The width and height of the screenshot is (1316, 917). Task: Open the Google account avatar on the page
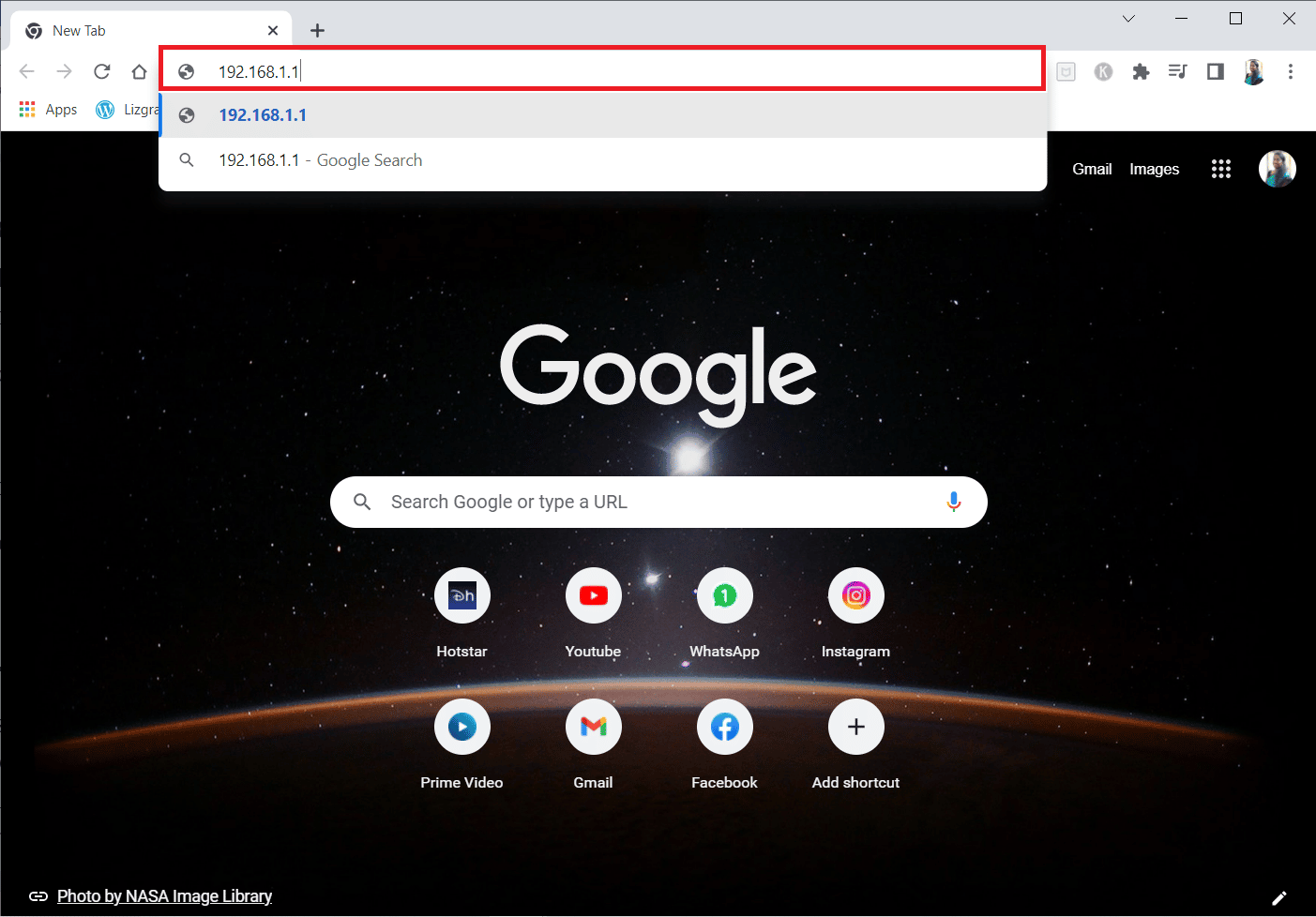point(1277,169)
